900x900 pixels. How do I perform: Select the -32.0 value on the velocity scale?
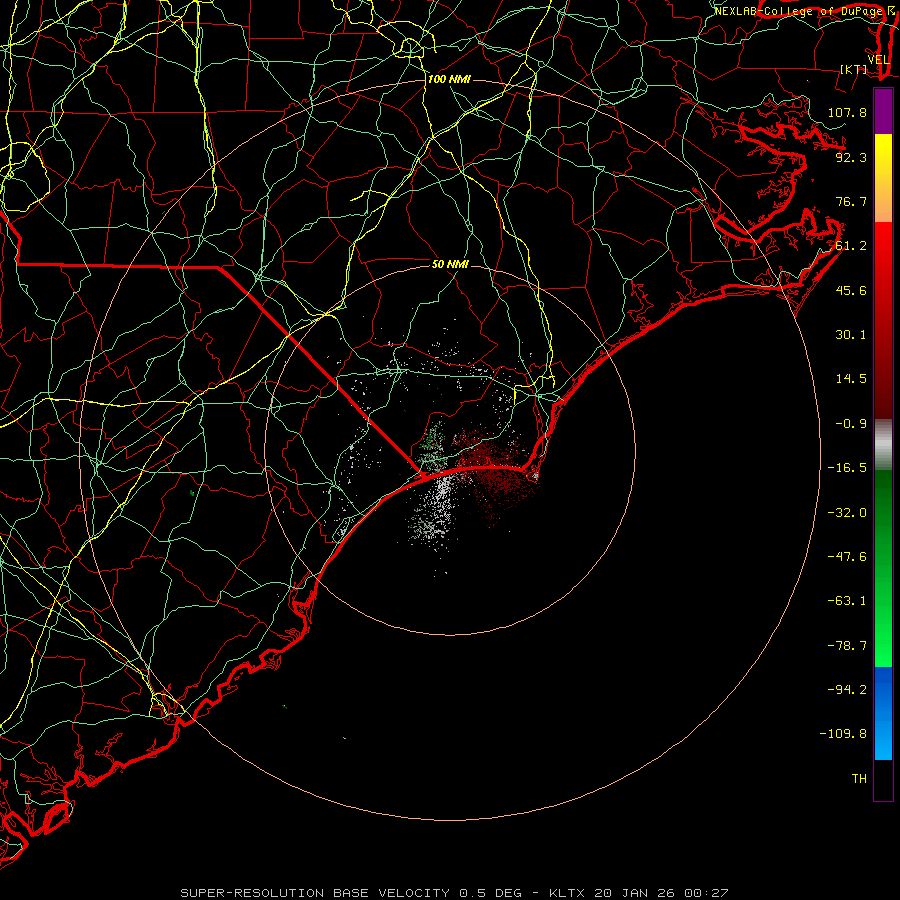(847, 513)
